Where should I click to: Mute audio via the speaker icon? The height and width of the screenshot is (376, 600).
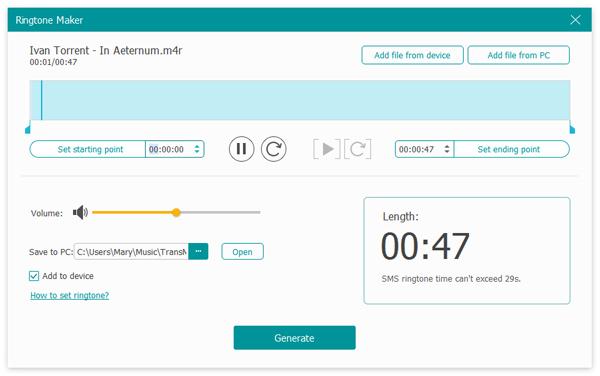pyautogui.click(x=80, y=212)
